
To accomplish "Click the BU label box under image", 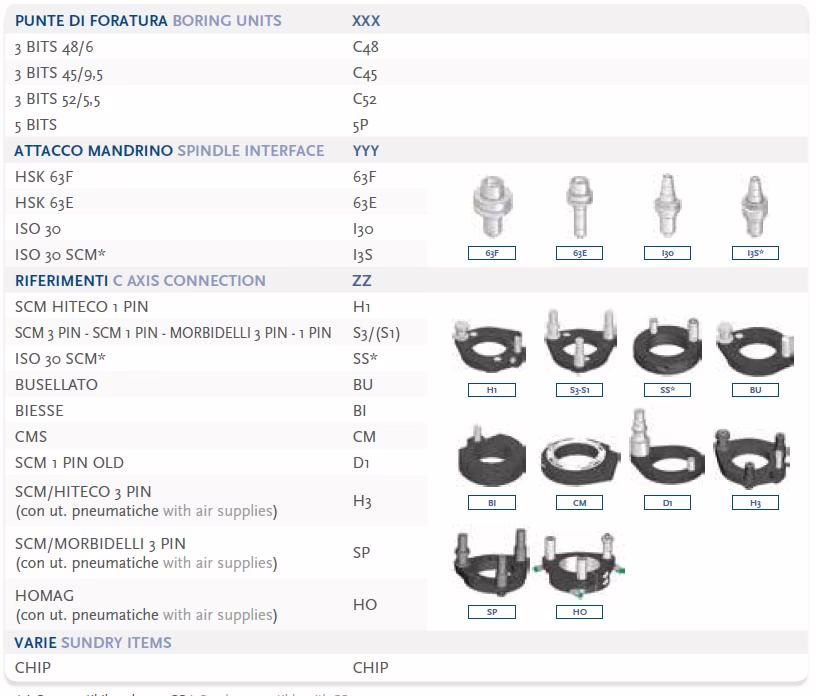I will click(x=755, y=390).
